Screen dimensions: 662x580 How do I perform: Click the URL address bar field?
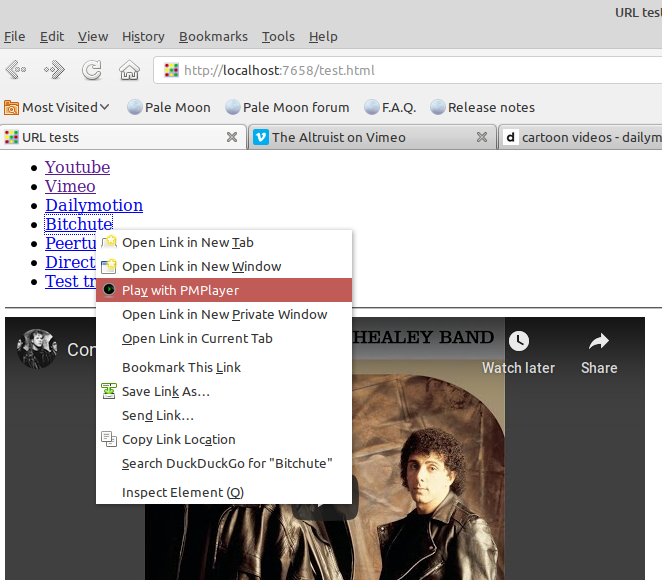click(x=407, y=70)
